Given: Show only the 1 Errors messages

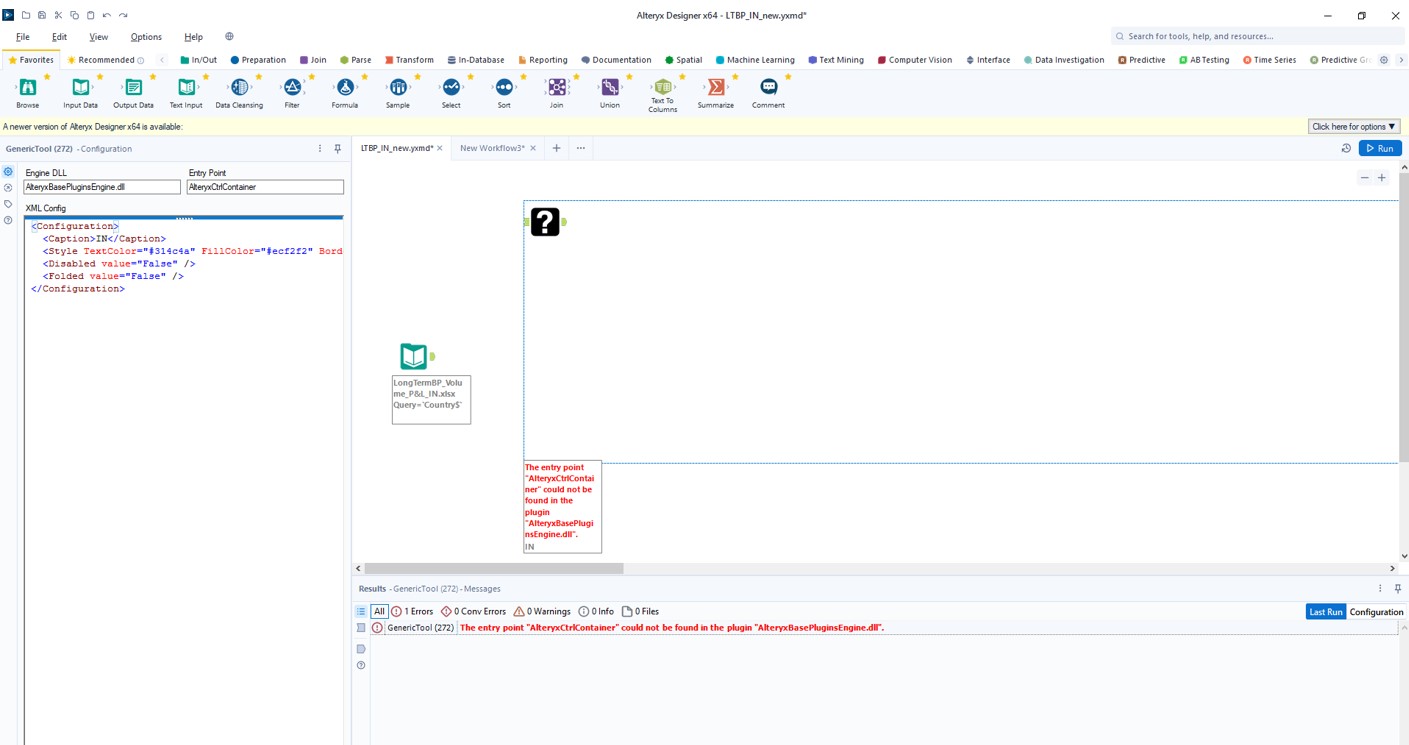Looking at the screenshot, I should click(x=413, y=611).
